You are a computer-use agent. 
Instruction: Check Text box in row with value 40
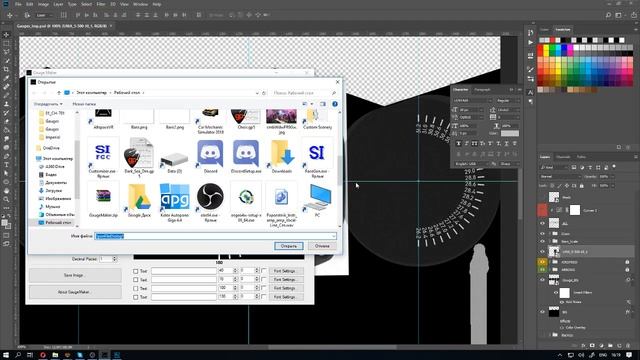136,271
